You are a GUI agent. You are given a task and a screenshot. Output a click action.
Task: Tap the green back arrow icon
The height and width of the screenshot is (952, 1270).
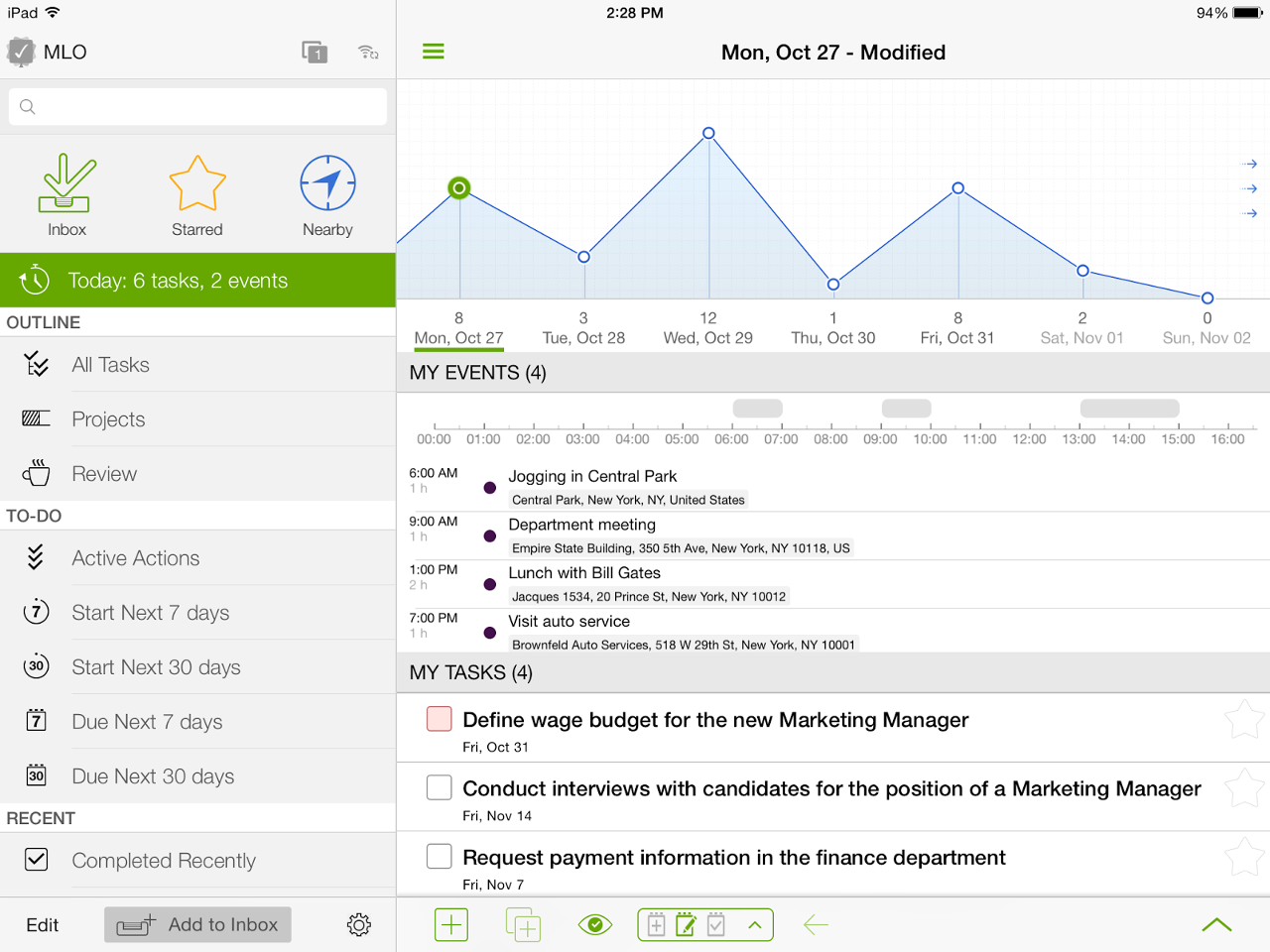[x=816, y=925]
